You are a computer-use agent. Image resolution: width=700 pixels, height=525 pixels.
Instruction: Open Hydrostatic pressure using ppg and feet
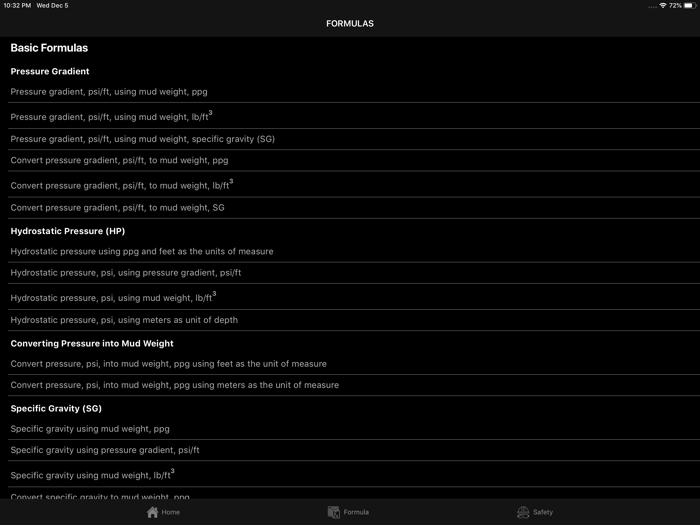tap(141, 251)
